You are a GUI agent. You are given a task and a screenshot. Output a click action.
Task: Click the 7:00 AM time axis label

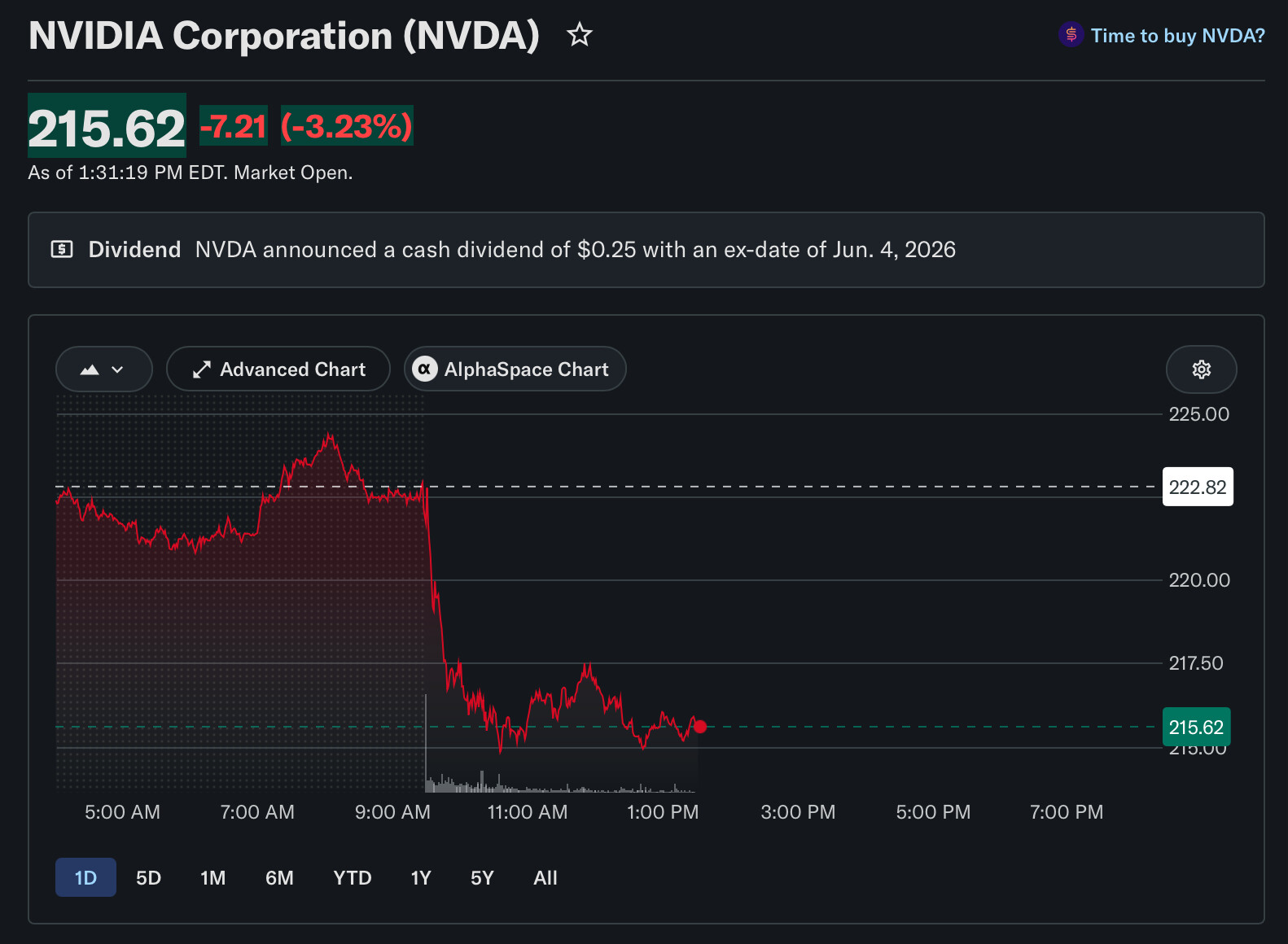pyautogui.click(x=257, y=811)
